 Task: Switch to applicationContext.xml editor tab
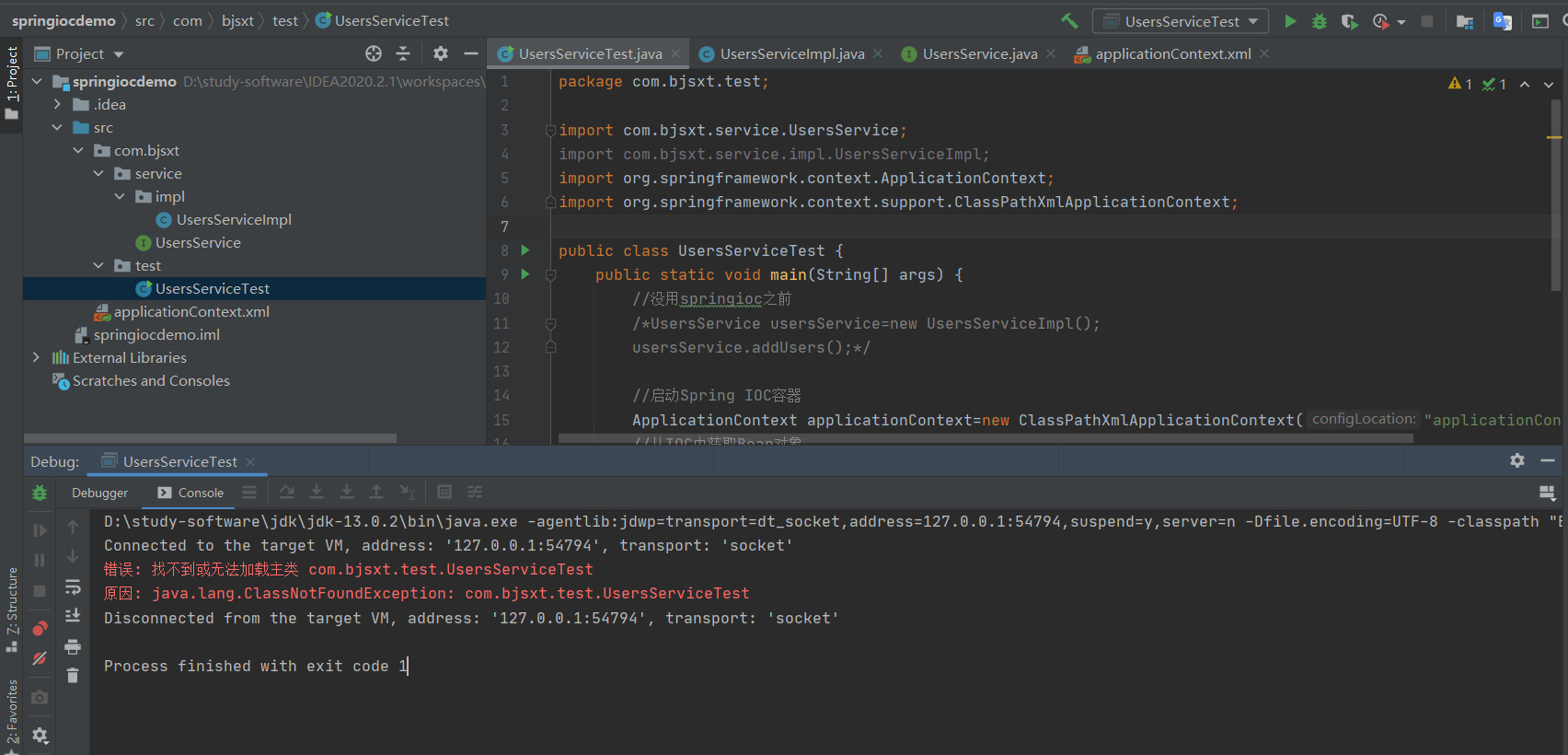pos(1172,53)
